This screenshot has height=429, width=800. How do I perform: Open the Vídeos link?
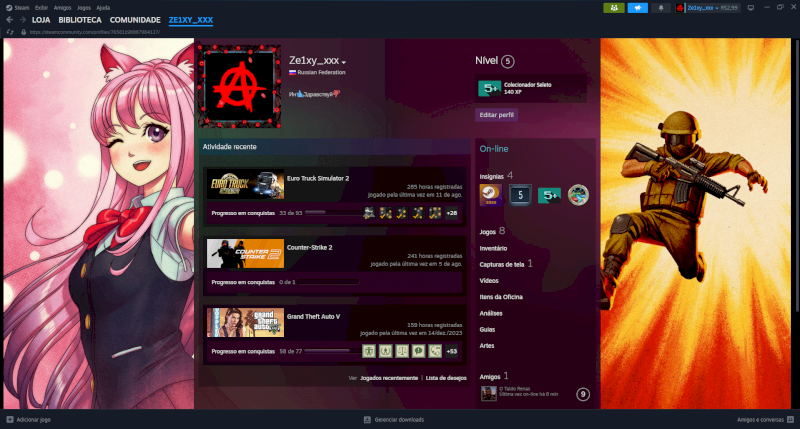tap(489, 281)
